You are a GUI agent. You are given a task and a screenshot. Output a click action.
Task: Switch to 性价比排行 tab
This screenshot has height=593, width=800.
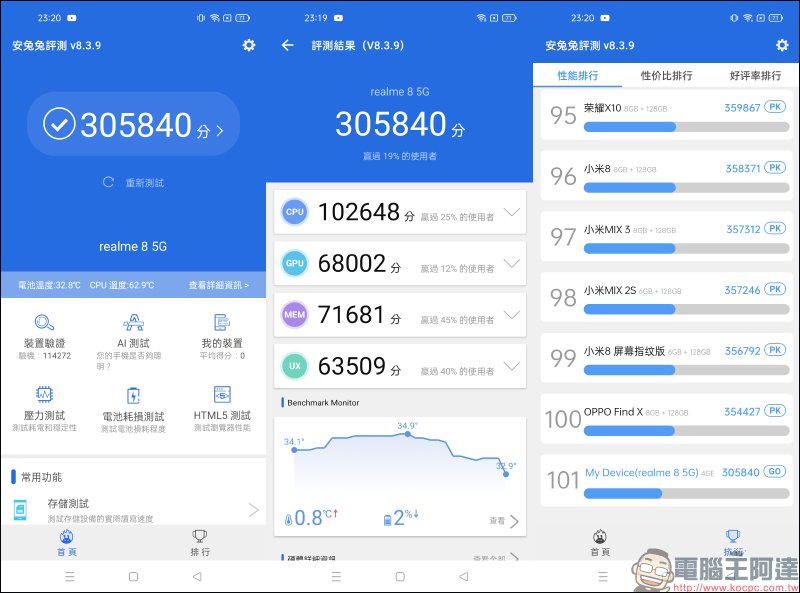tap(666, 76)
